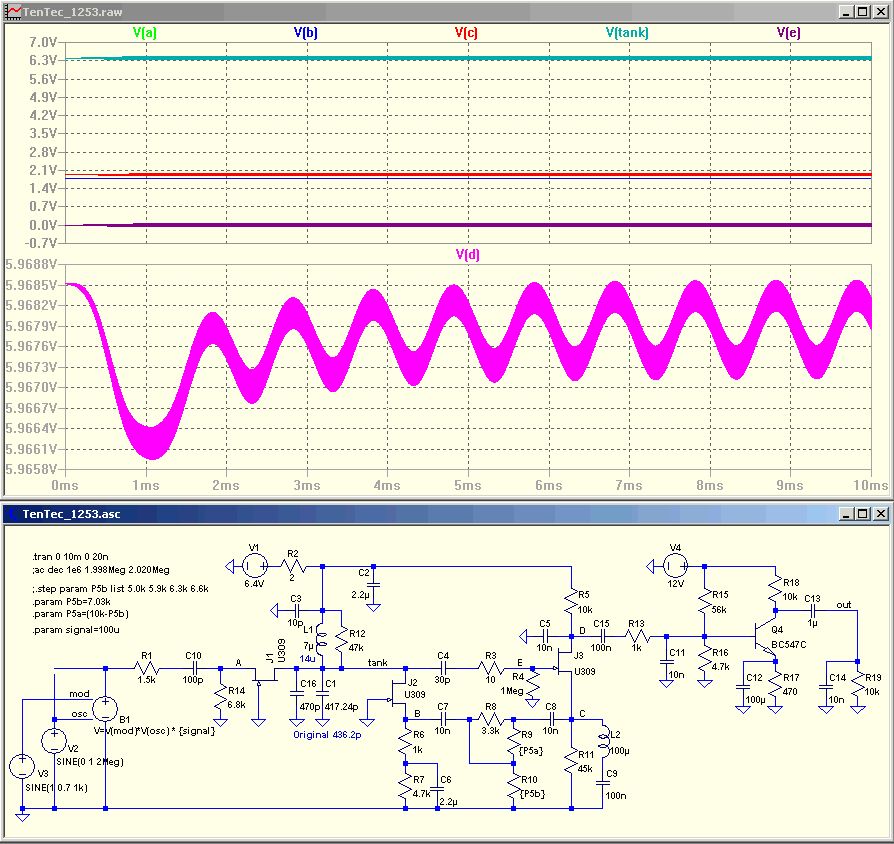
Task: Click the 'out' net label on schematic
Action: (x=845, y=604)
